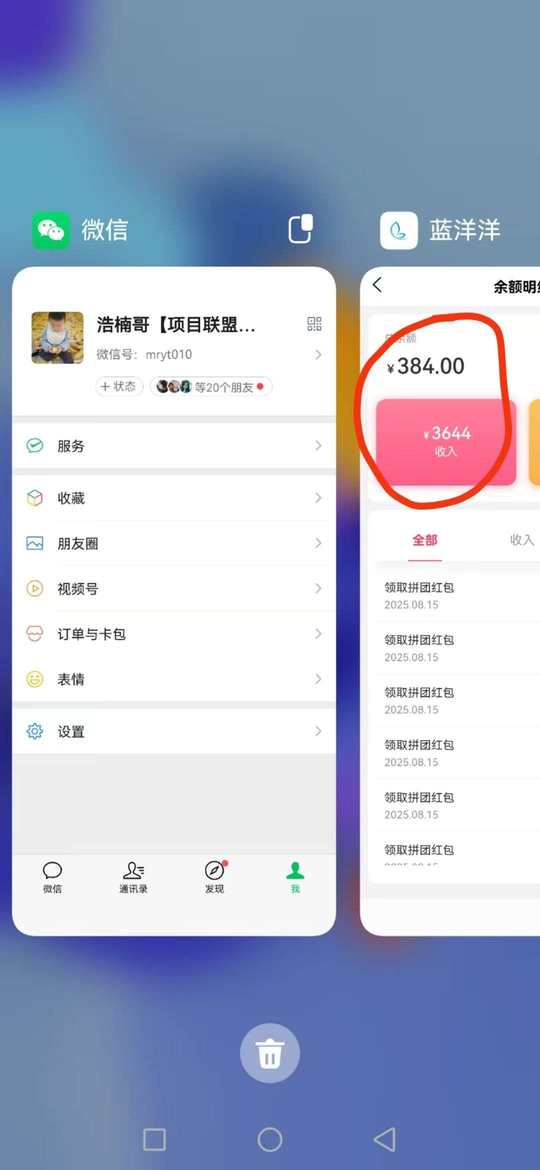Add a status with 状态 button

click(x=119, y=387)
